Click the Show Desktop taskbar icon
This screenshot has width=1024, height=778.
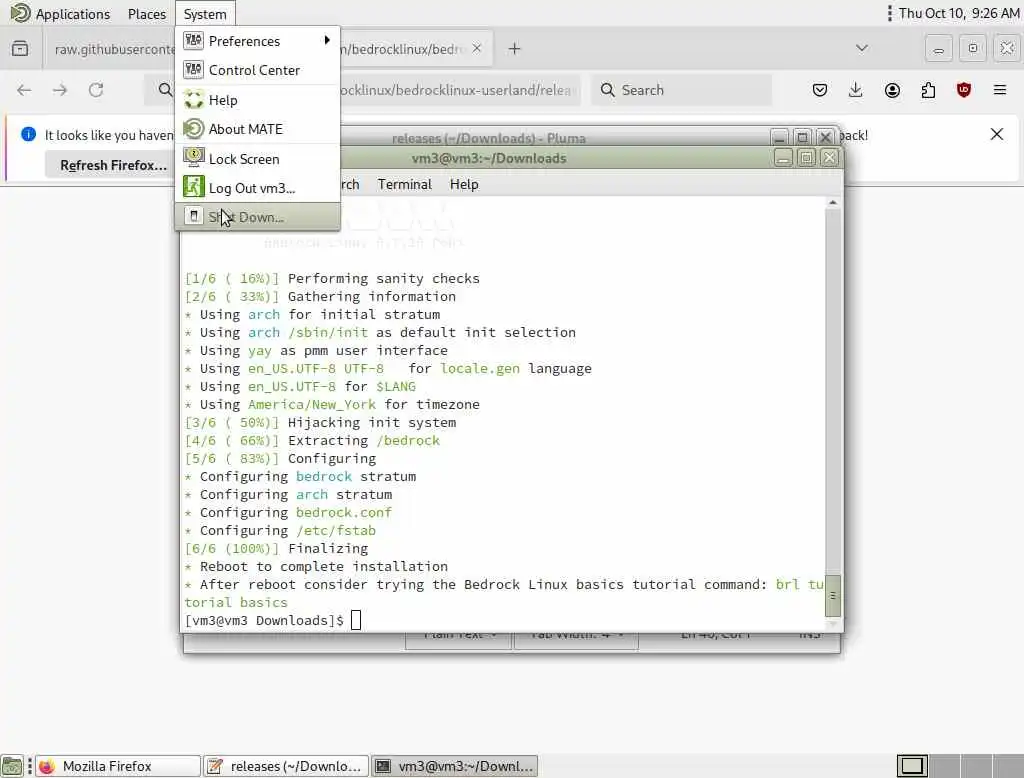[x=12, y=766]
